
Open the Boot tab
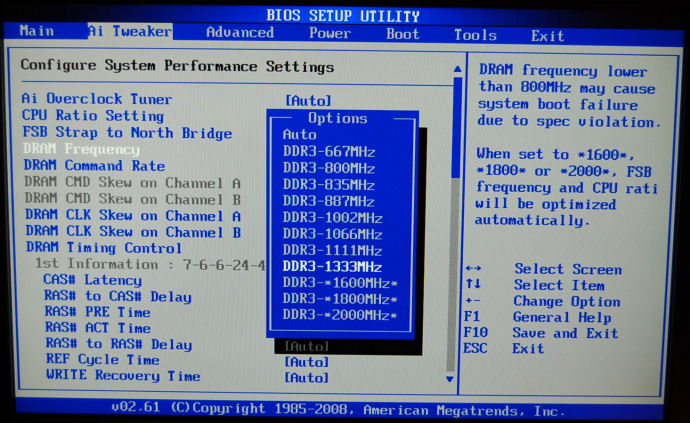pyautogui.click(x=403, y=34)
